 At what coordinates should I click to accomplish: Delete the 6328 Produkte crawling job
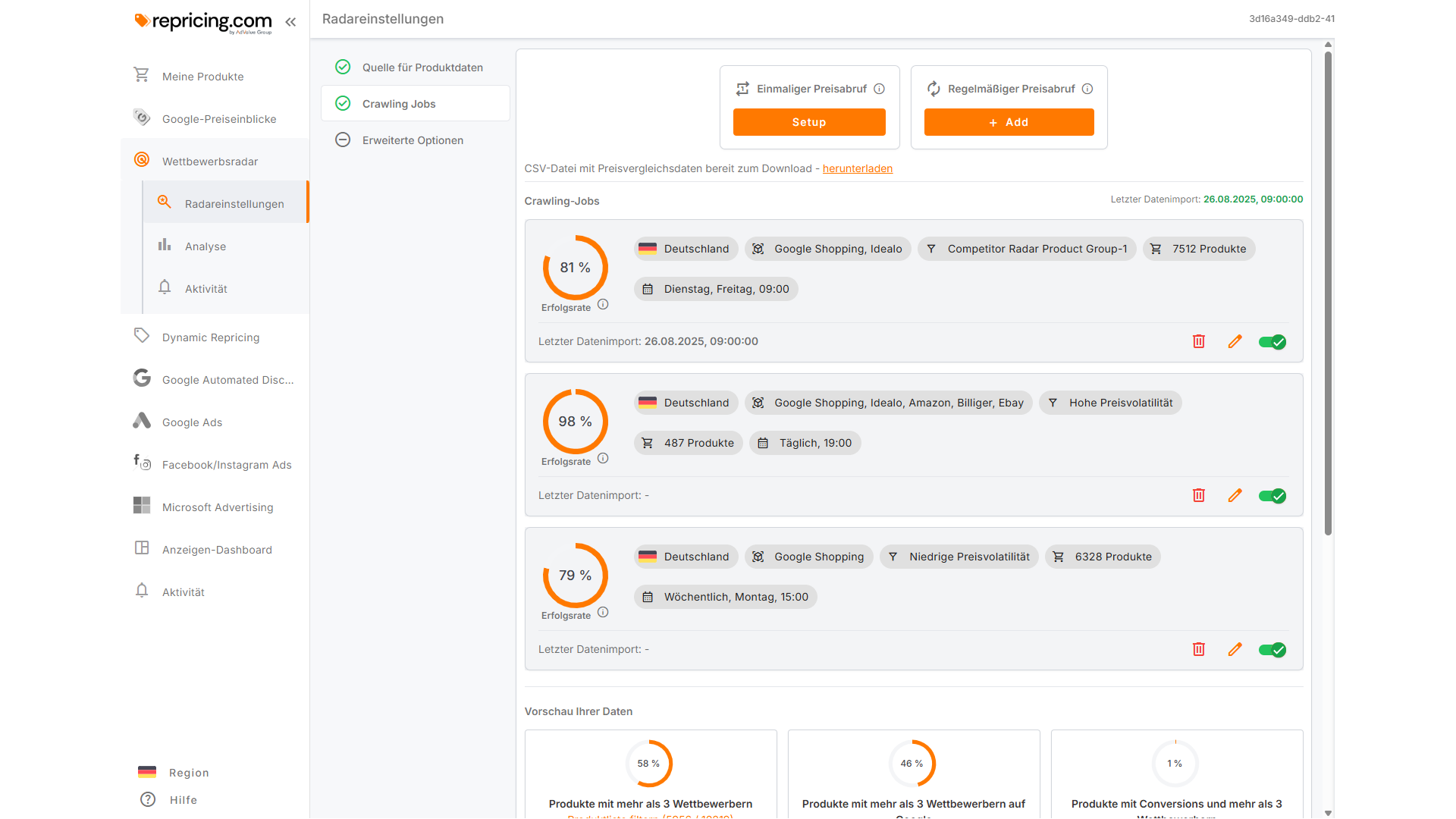tap(1199, 649)
